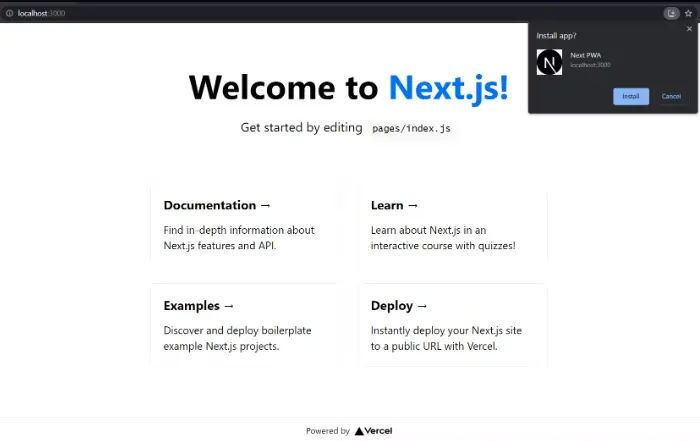Click the Powered by footer text
The height and width of the screenshot is (442, 700).
pos(328,431)
